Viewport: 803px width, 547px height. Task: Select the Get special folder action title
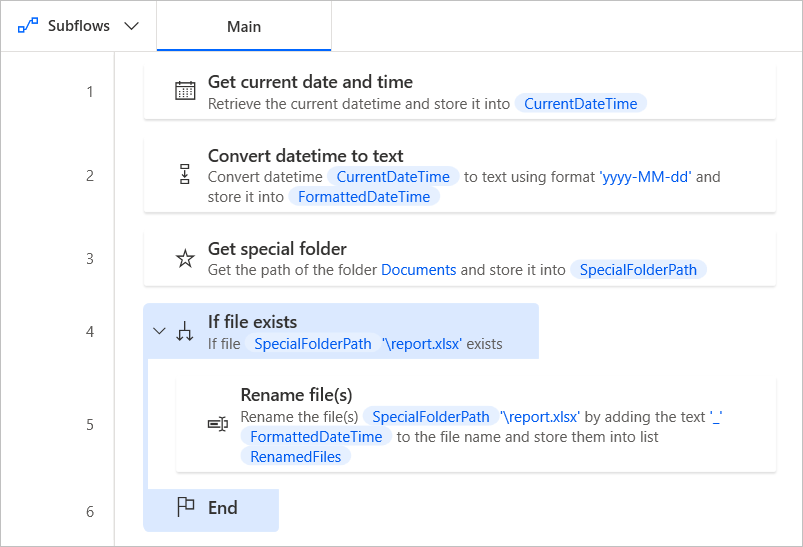(x=277, y=249)
